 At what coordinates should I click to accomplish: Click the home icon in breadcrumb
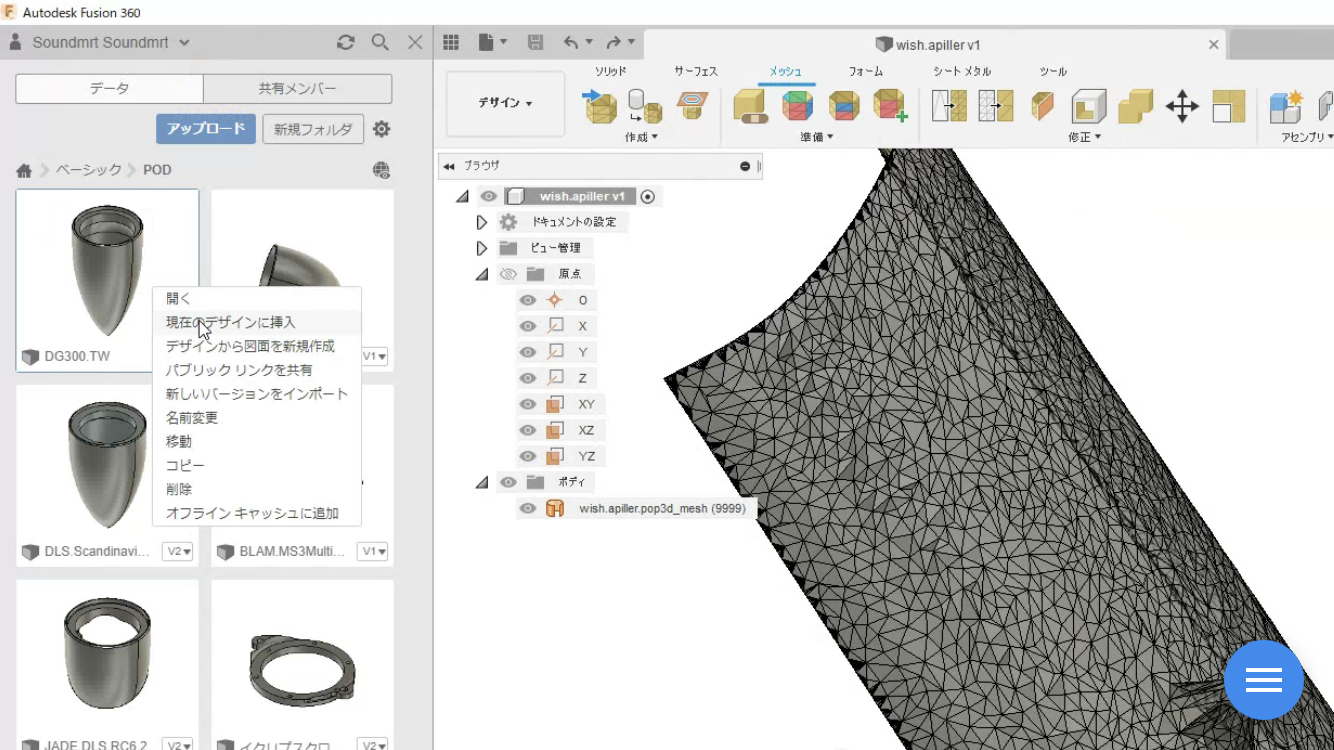[24, 170]
